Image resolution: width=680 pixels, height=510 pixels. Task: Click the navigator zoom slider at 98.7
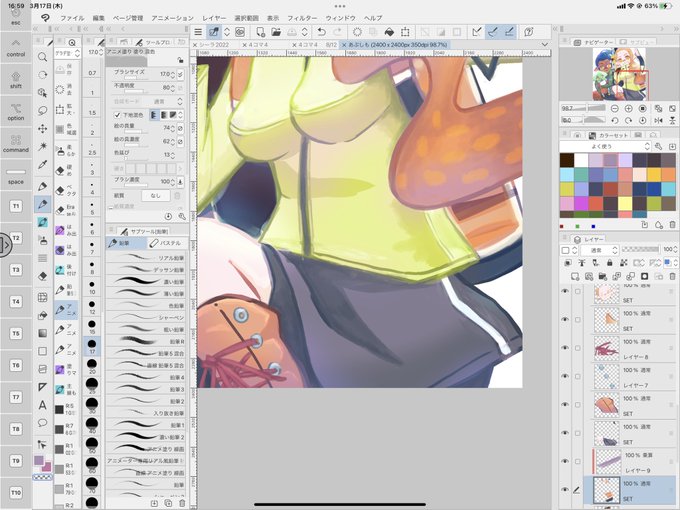point(583,108)
